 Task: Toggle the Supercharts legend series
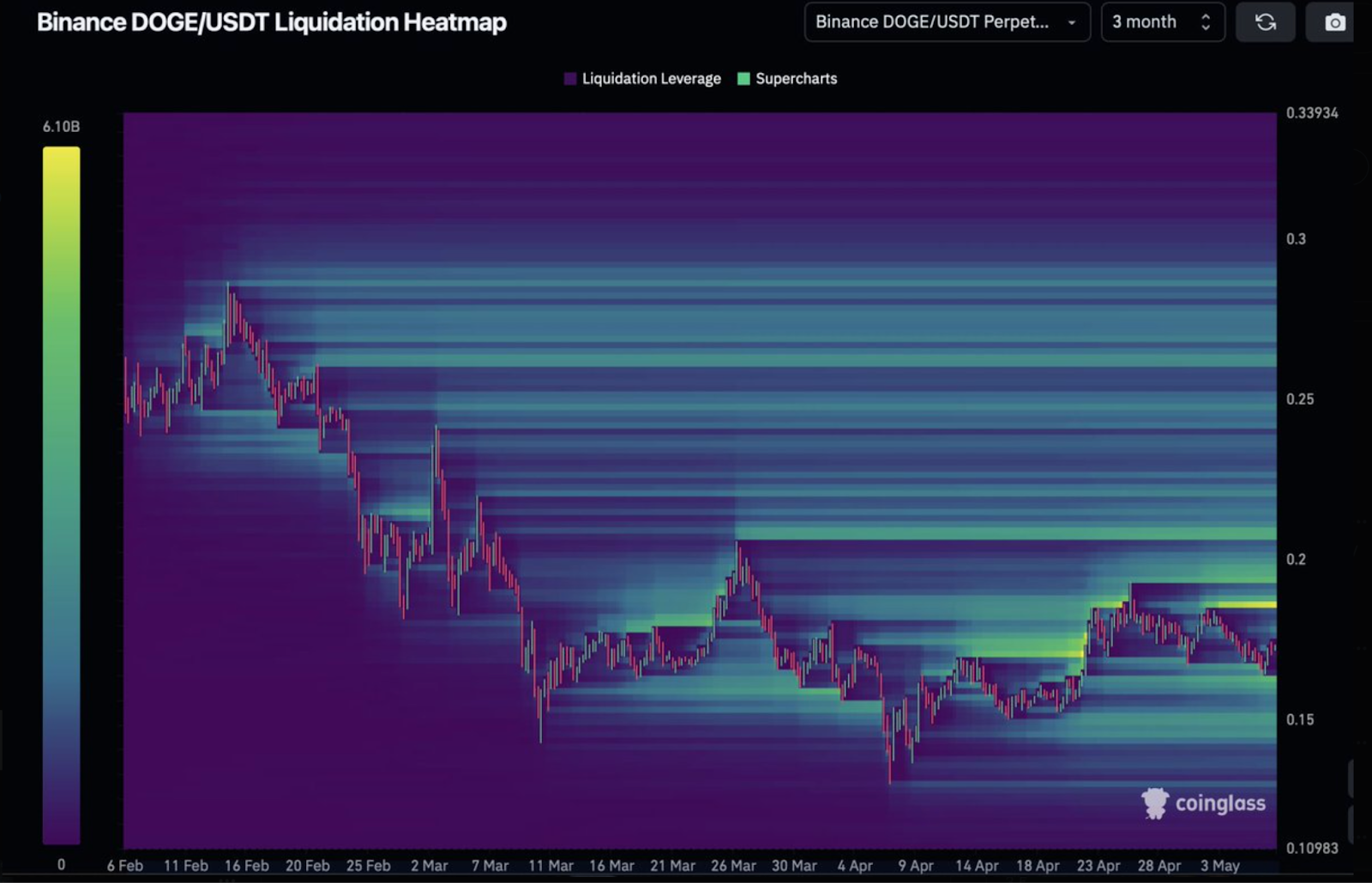[x=787, y=79]
